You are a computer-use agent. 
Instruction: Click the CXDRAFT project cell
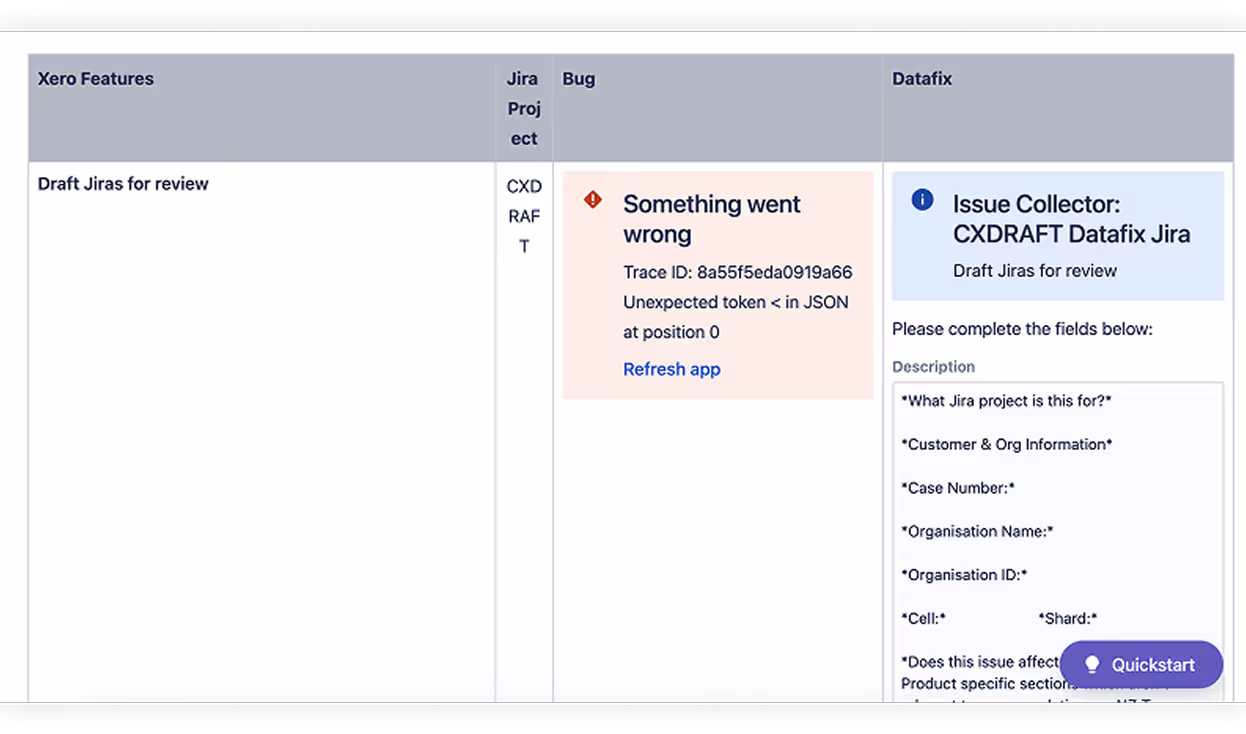click(x=524, y=216)
